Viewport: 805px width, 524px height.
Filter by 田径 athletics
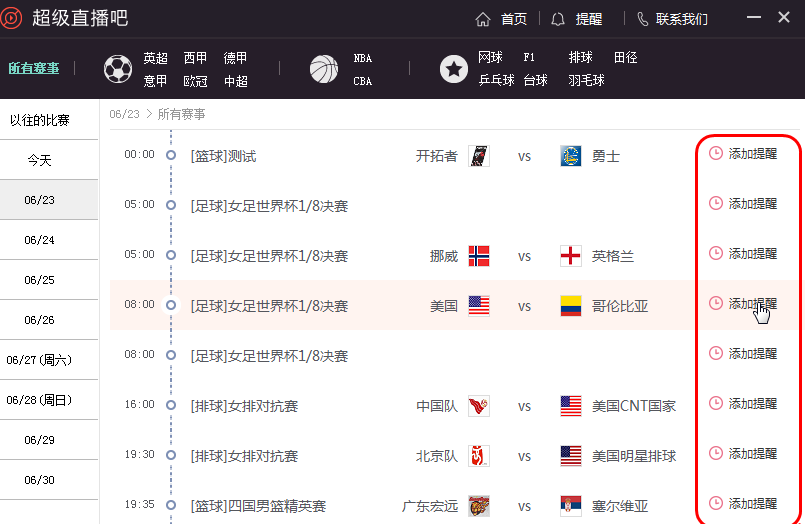pyautogui.click(x=626, y=57)
